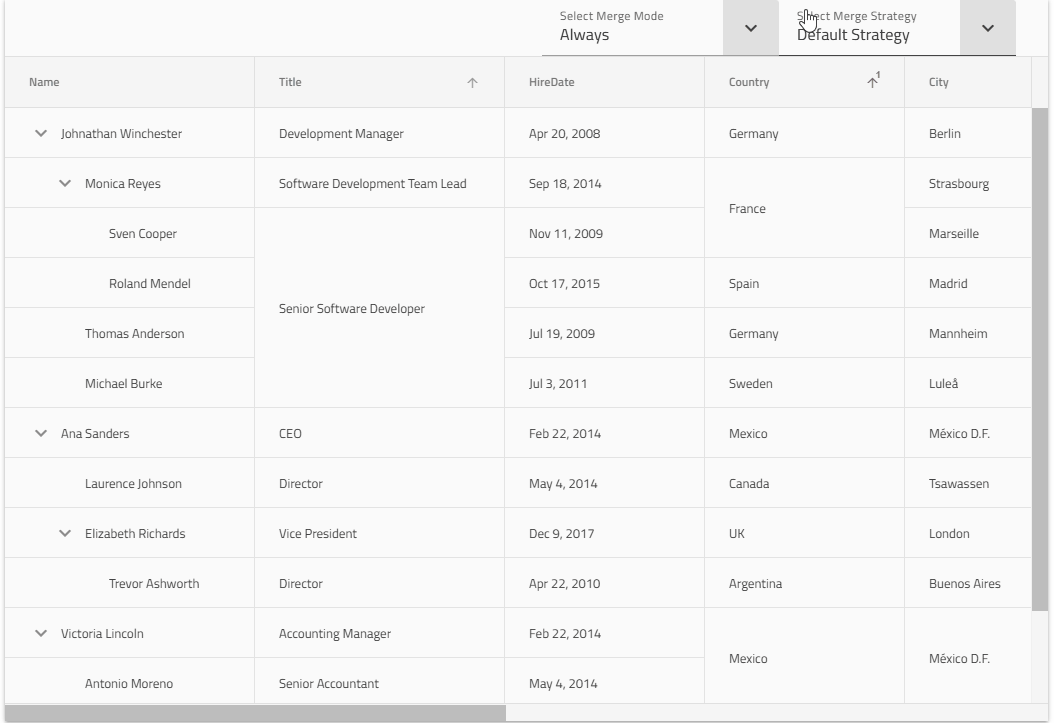This screenshot has width=1054, height=723.
Task: Collapse the Johnathan Winchester row
Action: [x=41, y=133]
